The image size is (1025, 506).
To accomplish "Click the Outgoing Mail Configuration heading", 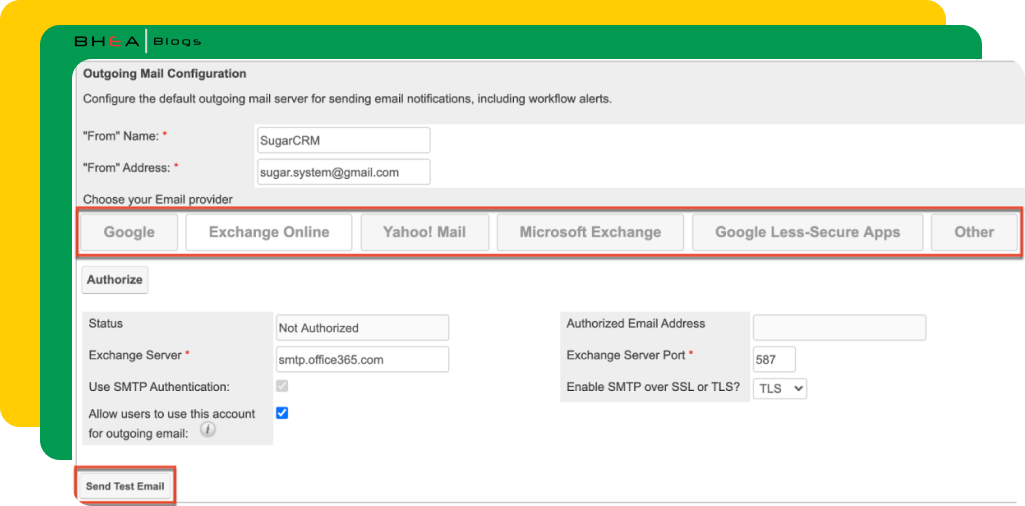I will click(x=165, y=74).
